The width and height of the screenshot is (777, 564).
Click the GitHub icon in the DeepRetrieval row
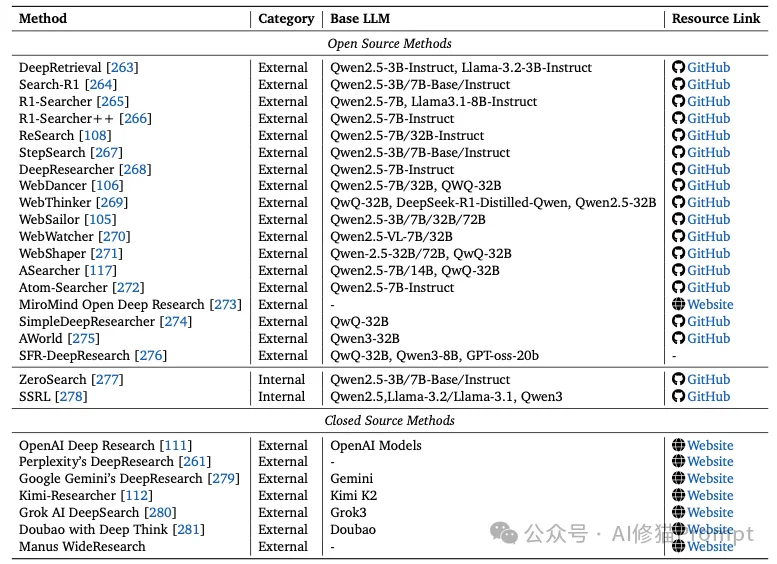coord(678,68)
